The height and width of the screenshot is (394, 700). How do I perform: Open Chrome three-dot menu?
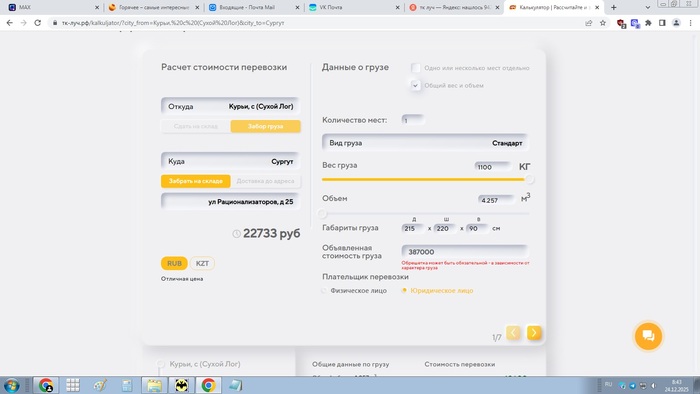pos(691,23)
